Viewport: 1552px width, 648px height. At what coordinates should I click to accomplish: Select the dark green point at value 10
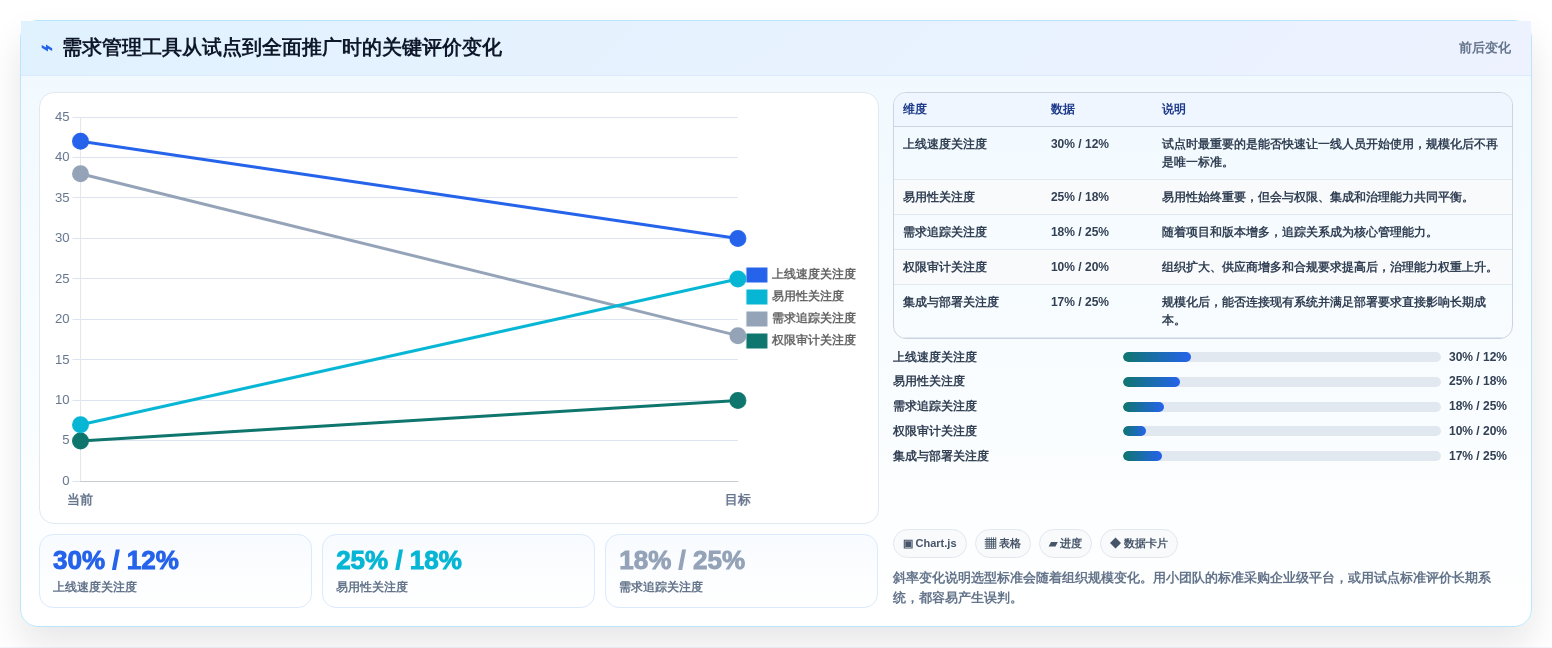(x=738, y=400)
